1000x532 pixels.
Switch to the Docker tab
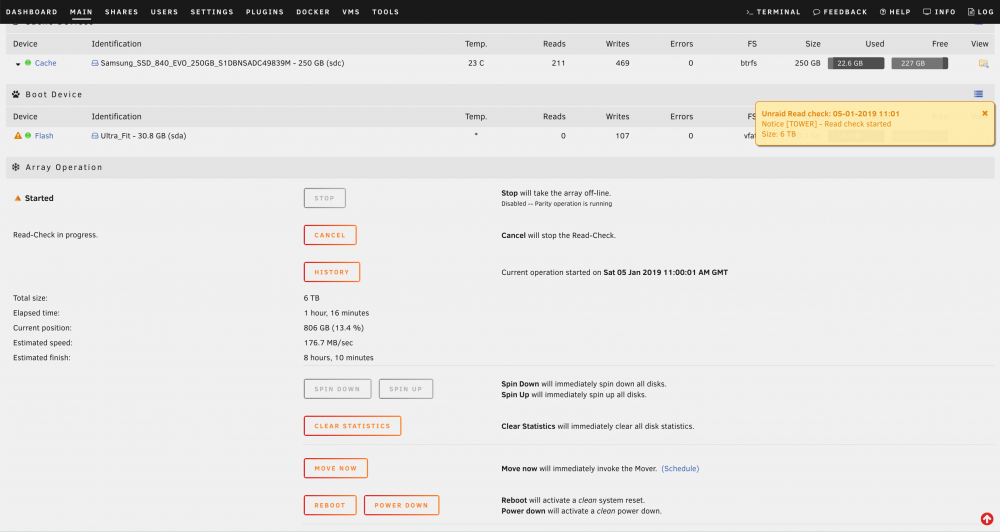[312, 11]
